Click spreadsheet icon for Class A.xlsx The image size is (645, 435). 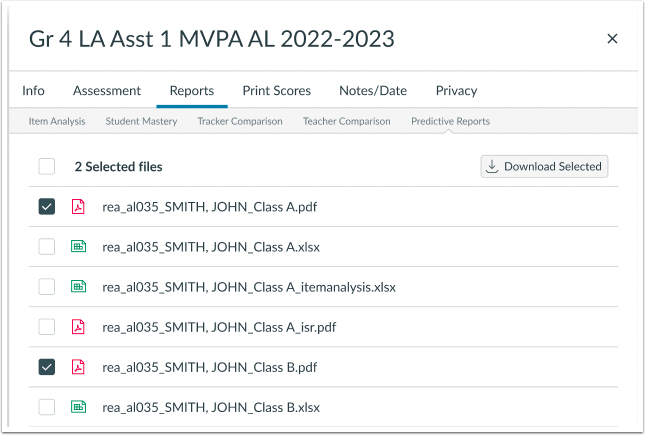(78, 247)
